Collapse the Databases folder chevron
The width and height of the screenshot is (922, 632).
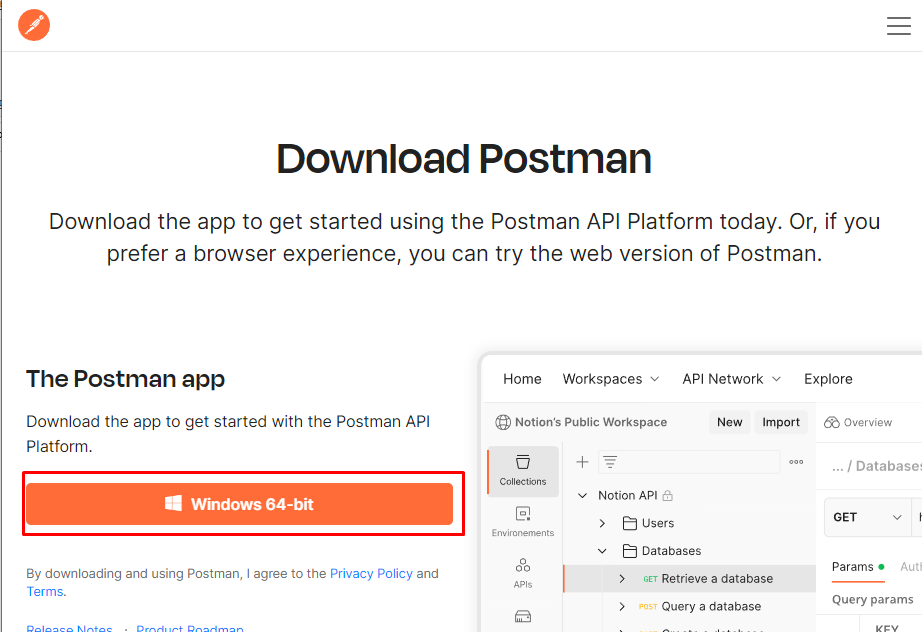point(602,551)
